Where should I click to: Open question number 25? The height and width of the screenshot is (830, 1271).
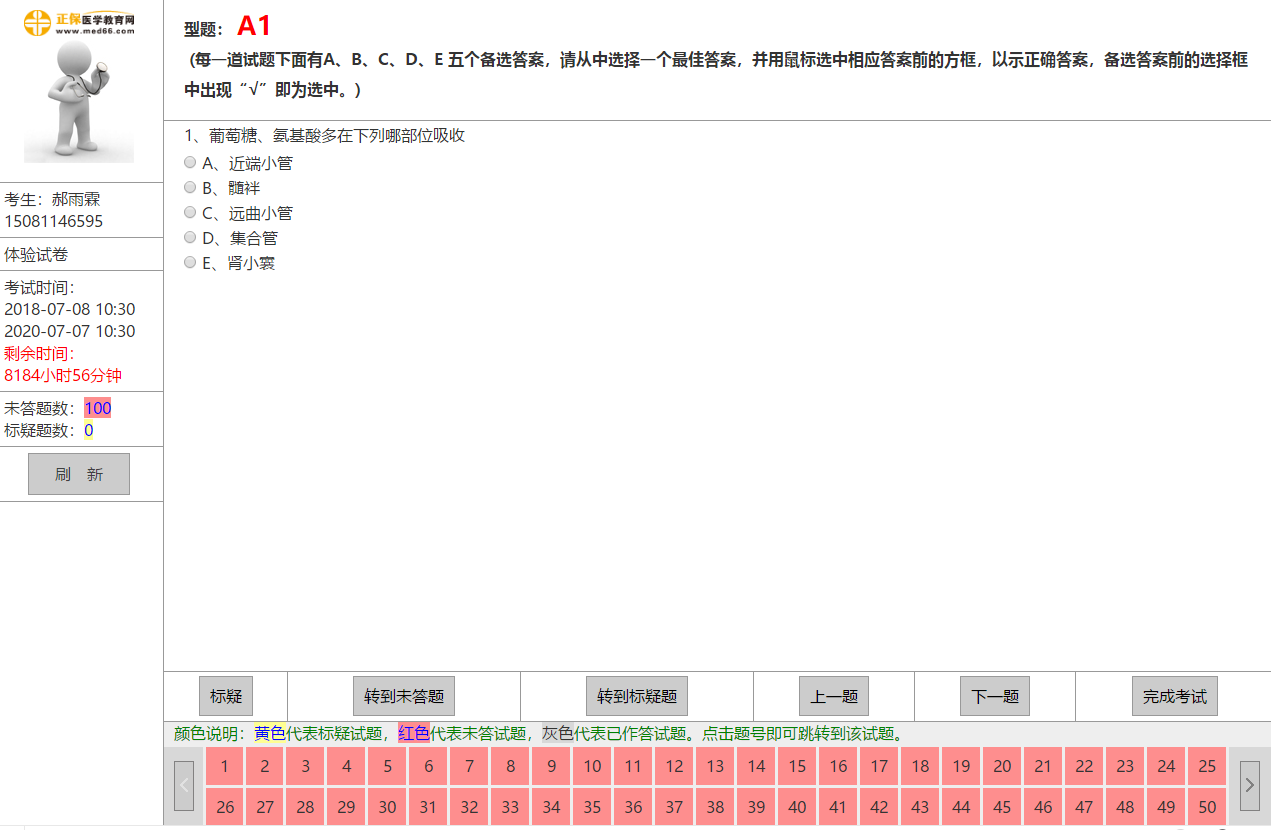[x=1206, y=767]
